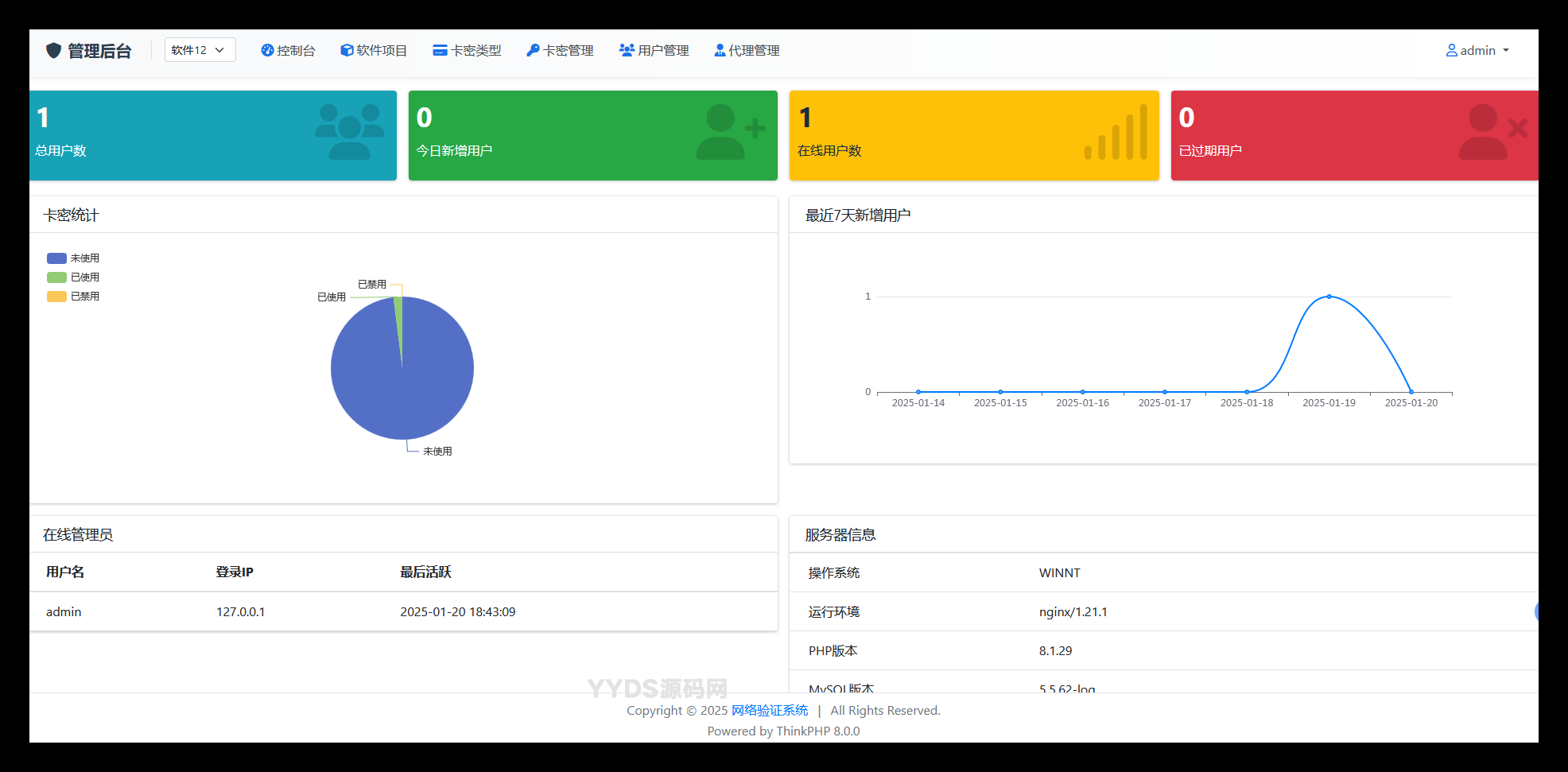Open the 软件12 software selector dropdown
1568x772 pixels.
tap(200, 50)
